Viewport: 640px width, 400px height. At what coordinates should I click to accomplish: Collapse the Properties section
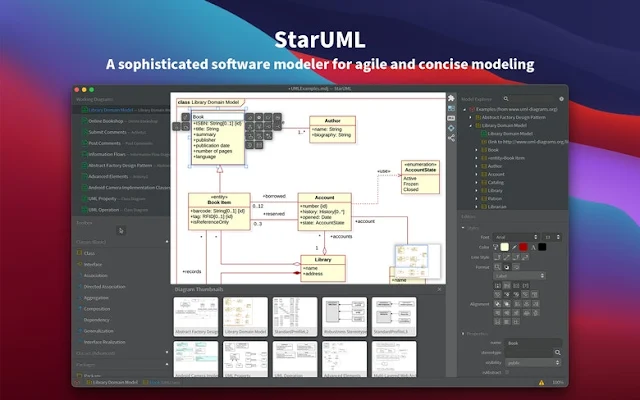click(463, 333)
